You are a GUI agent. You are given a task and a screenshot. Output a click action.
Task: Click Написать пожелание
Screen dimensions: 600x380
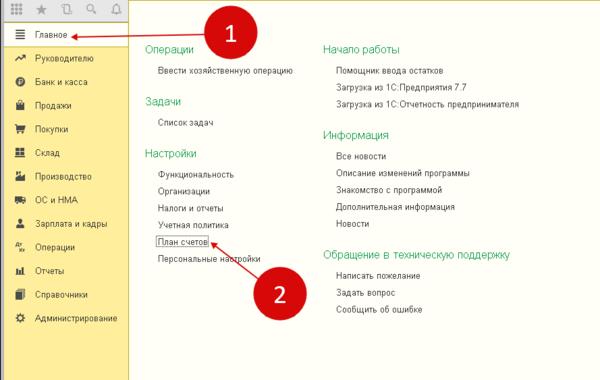(x=378, y=276)
